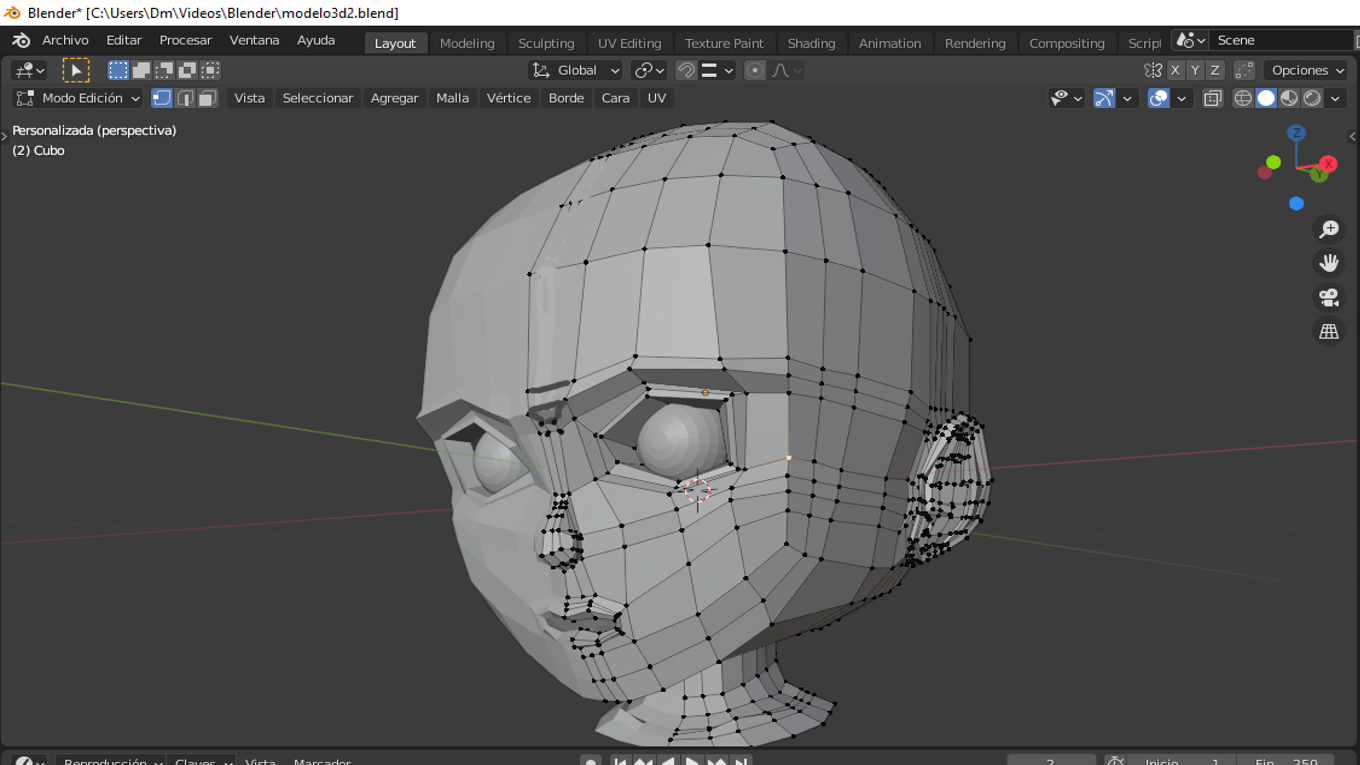This screenshot has height=765, width=1360.
Task: Open the Vértice menu
Action: (x=508, y=98)
